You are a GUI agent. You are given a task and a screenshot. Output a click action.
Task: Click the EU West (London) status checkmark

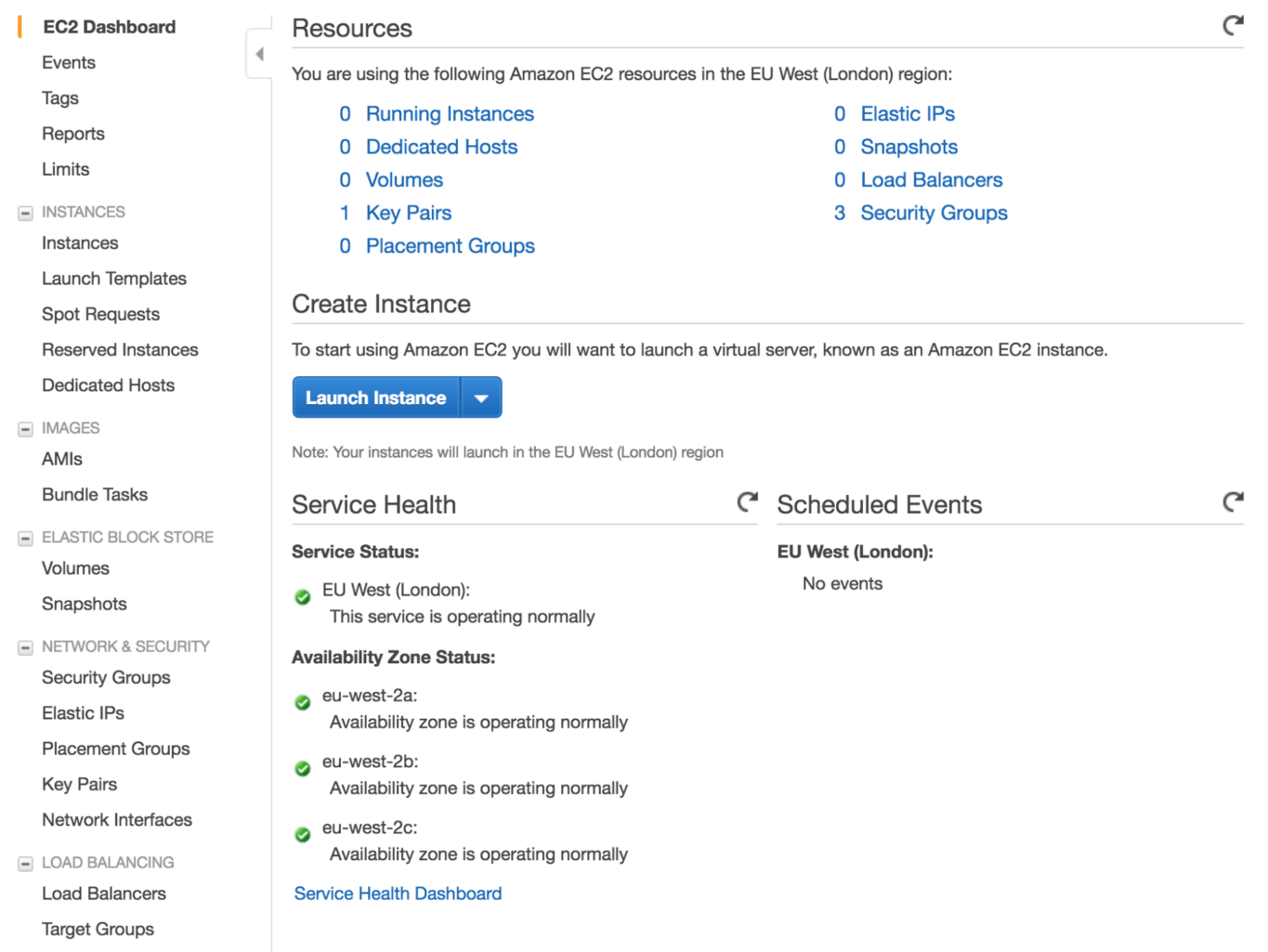pyautogui.click(x=303, y=597)
